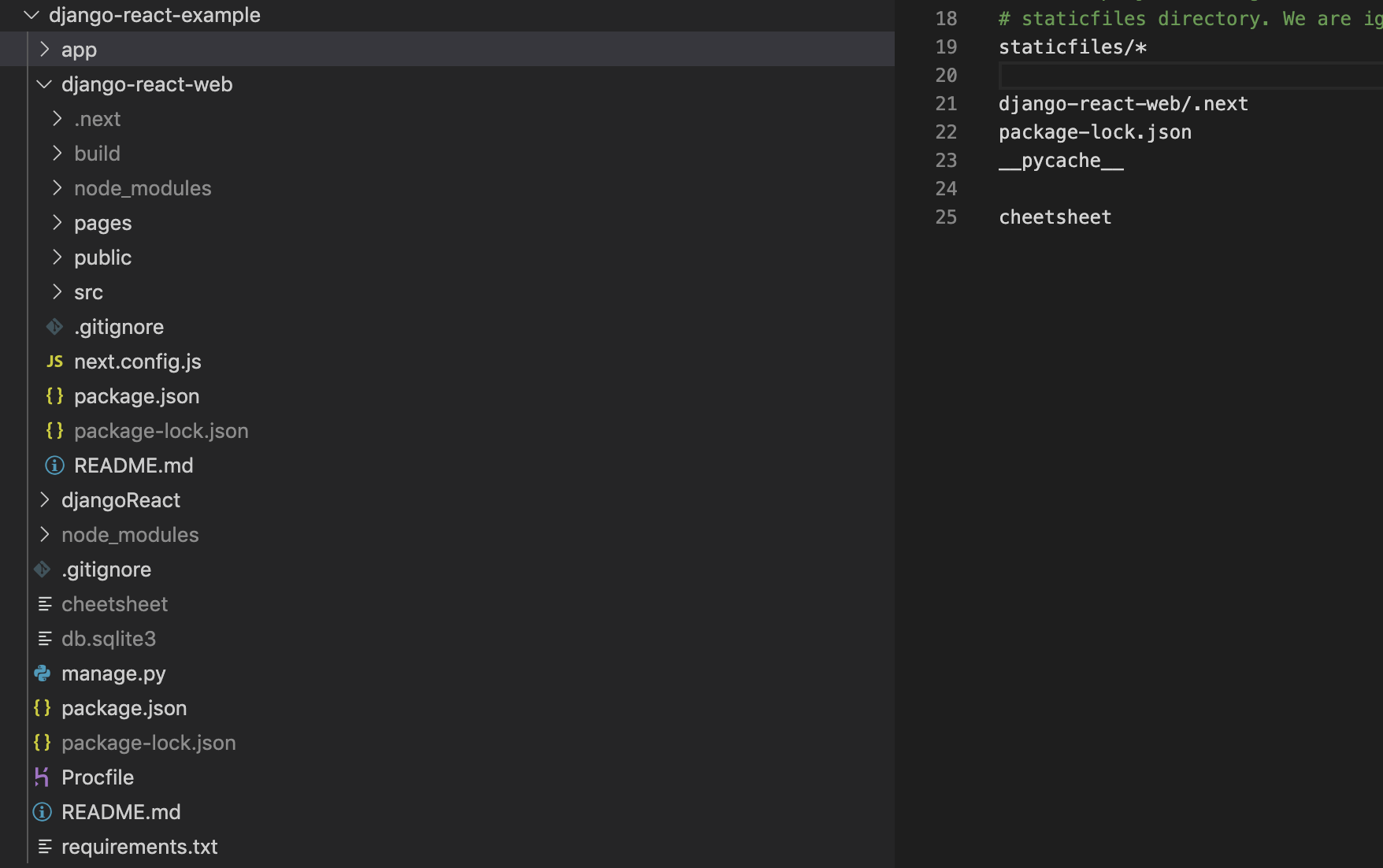Click the JSON braces icon for package.json under django-react-web
This screenshot has height=868, width=1383.
54,395
